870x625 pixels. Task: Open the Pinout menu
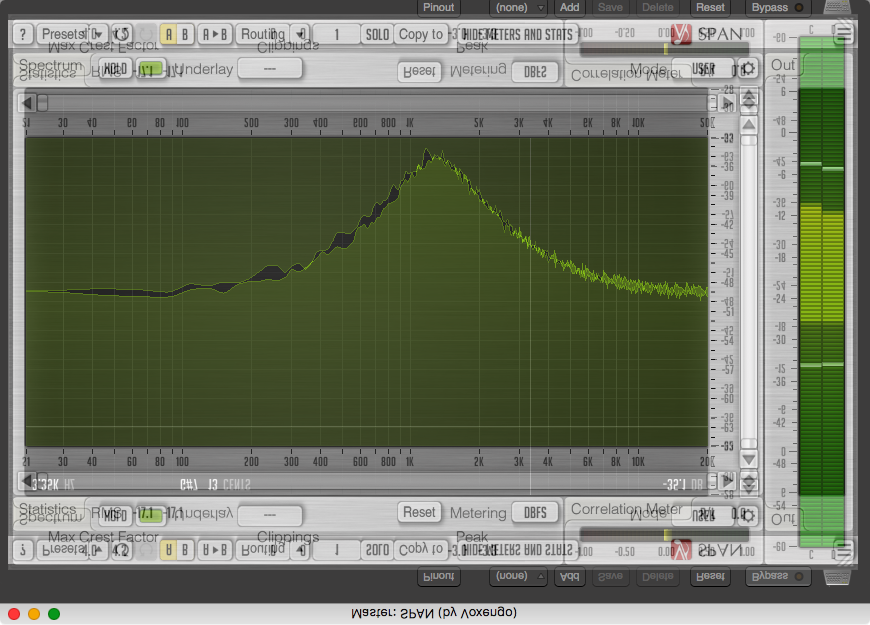[x=438, y=7]
